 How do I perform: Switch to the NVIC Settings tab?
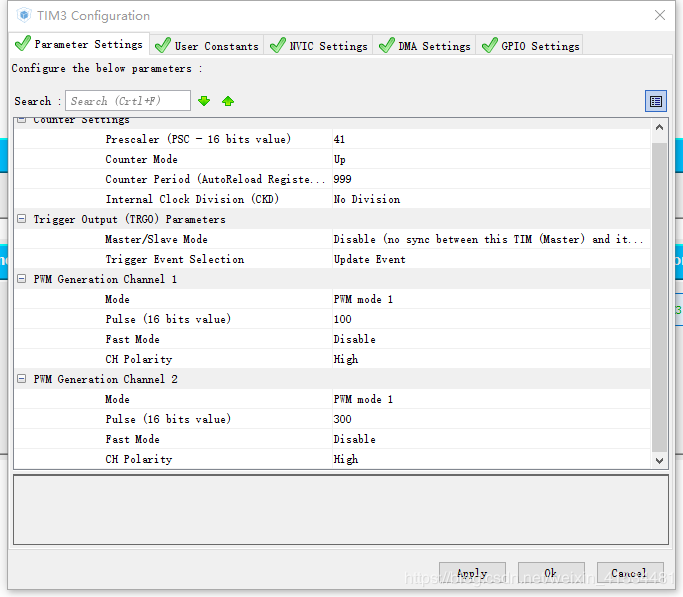[x=318, y=46]
